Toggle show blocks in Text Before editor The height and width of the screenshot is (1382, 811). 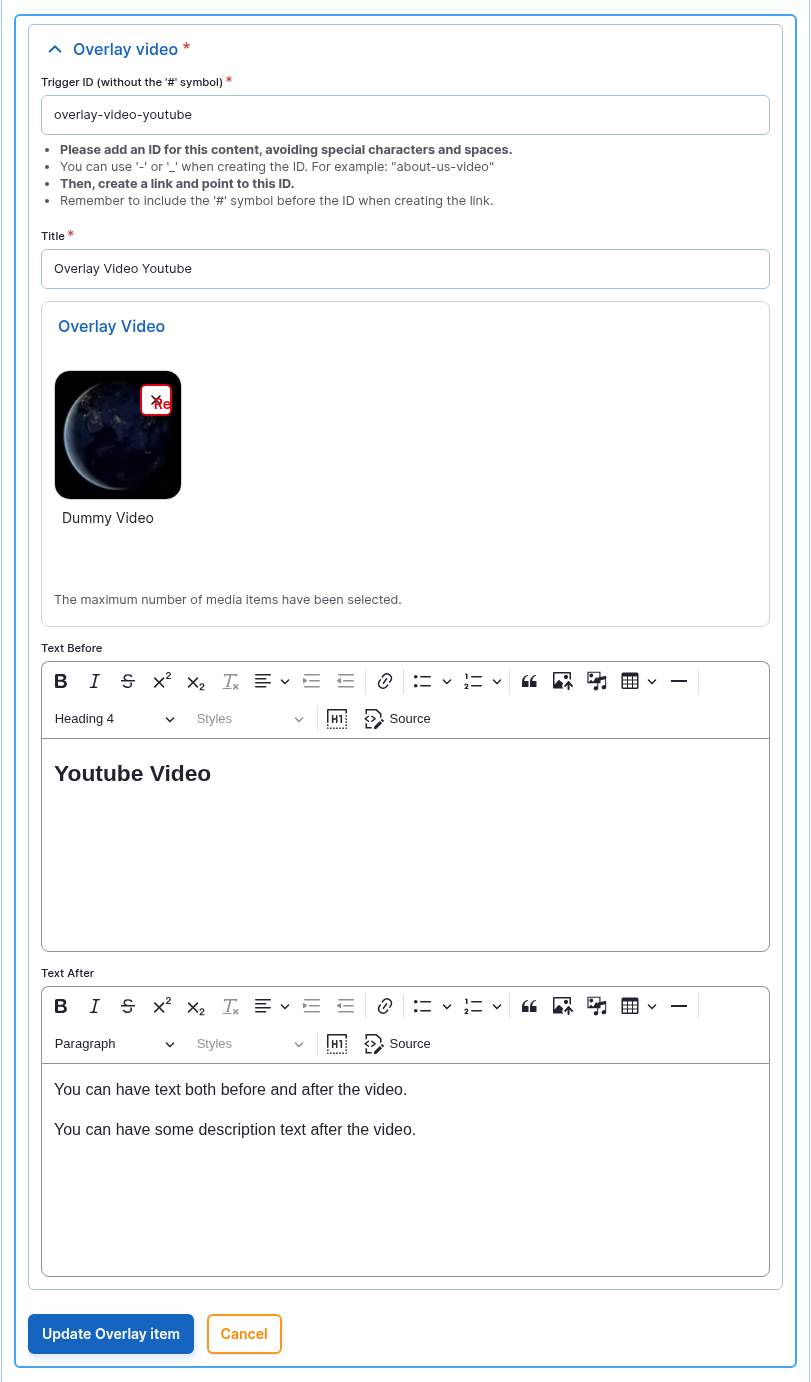coord(337,719)
